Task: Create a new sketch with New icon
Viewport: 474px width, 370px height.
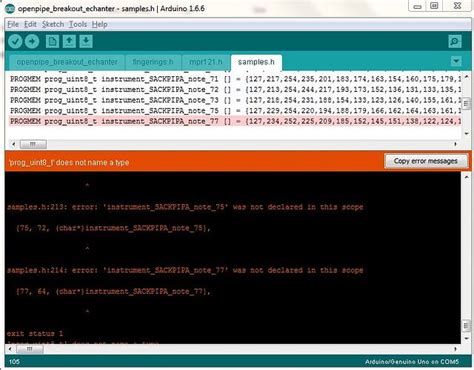Action: pyautogui.click(x=52, y=42)
